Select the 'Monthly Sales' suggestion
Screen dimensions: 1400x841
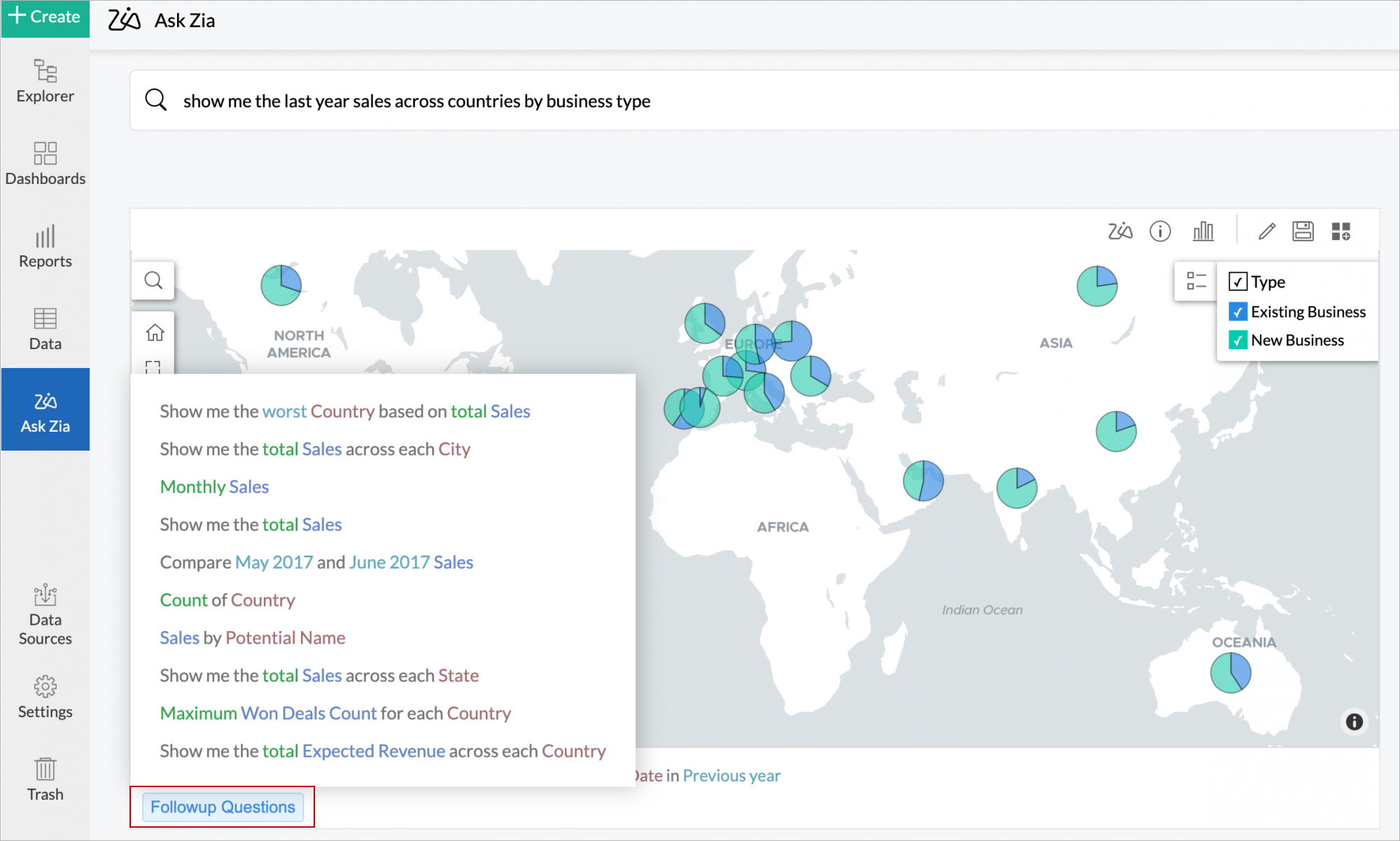point(214,487)
